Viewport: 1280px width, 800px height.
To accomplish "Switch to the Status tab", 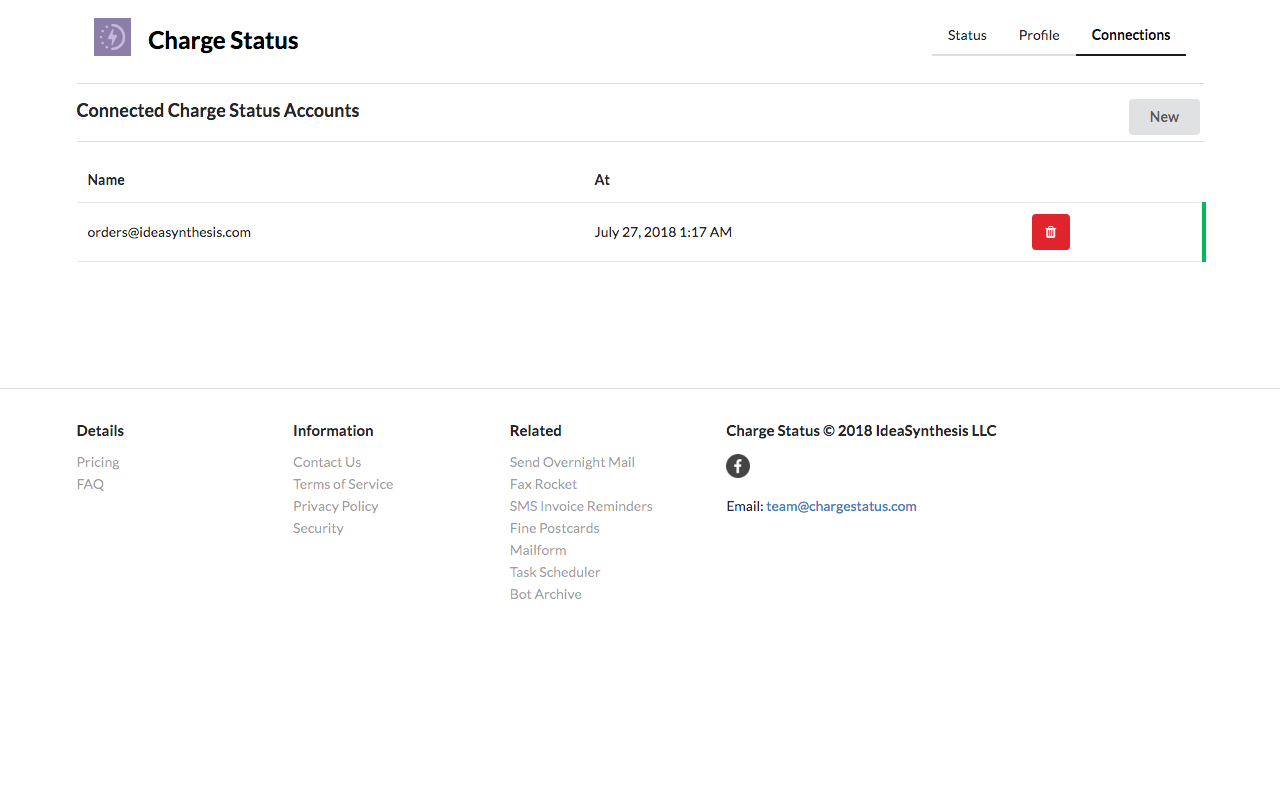I will pos(967,35).
